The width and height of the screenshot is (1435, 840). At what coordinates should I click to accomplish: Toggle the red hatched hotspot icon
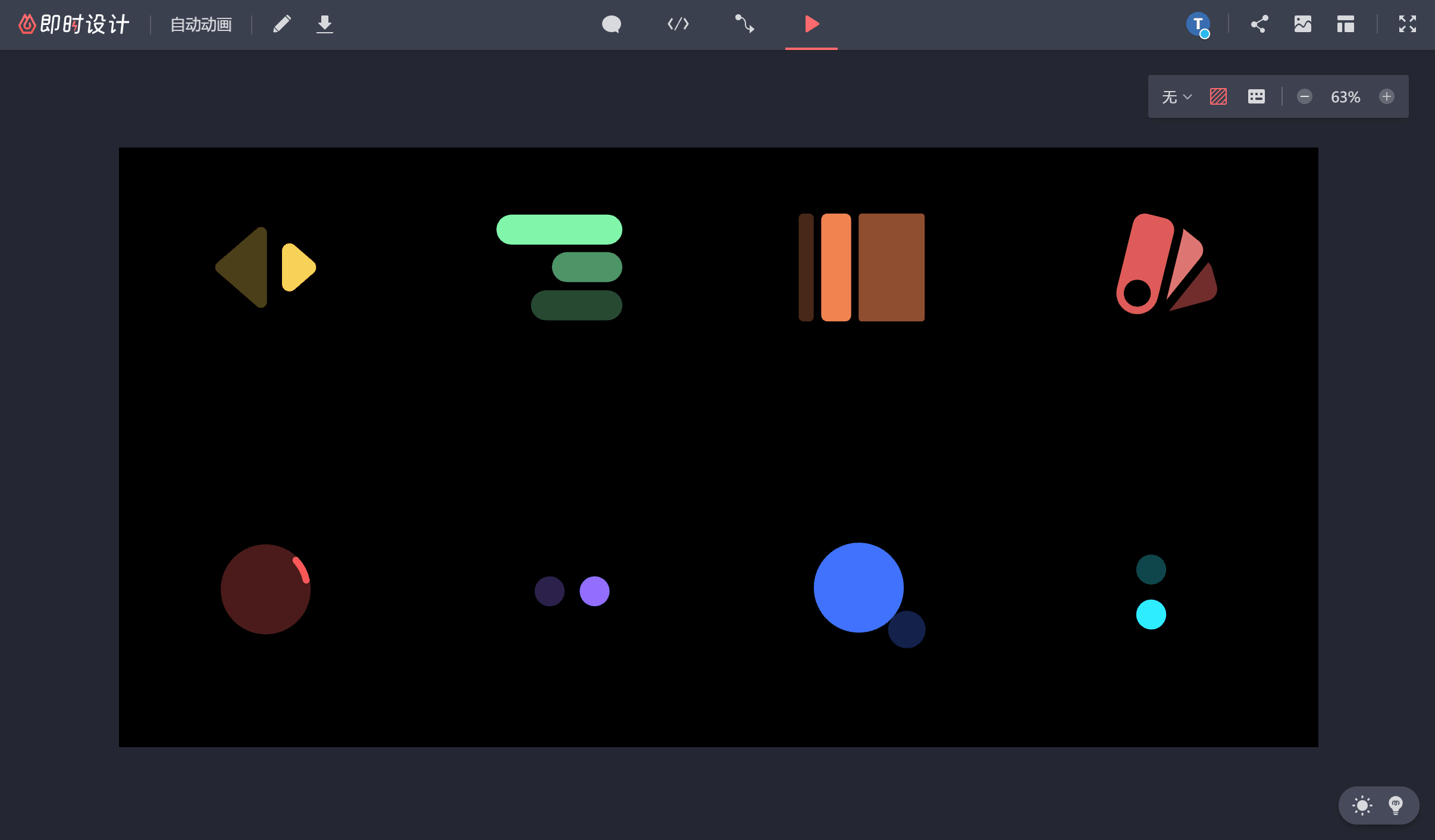pyautogui.click(x=1218, y=97)
